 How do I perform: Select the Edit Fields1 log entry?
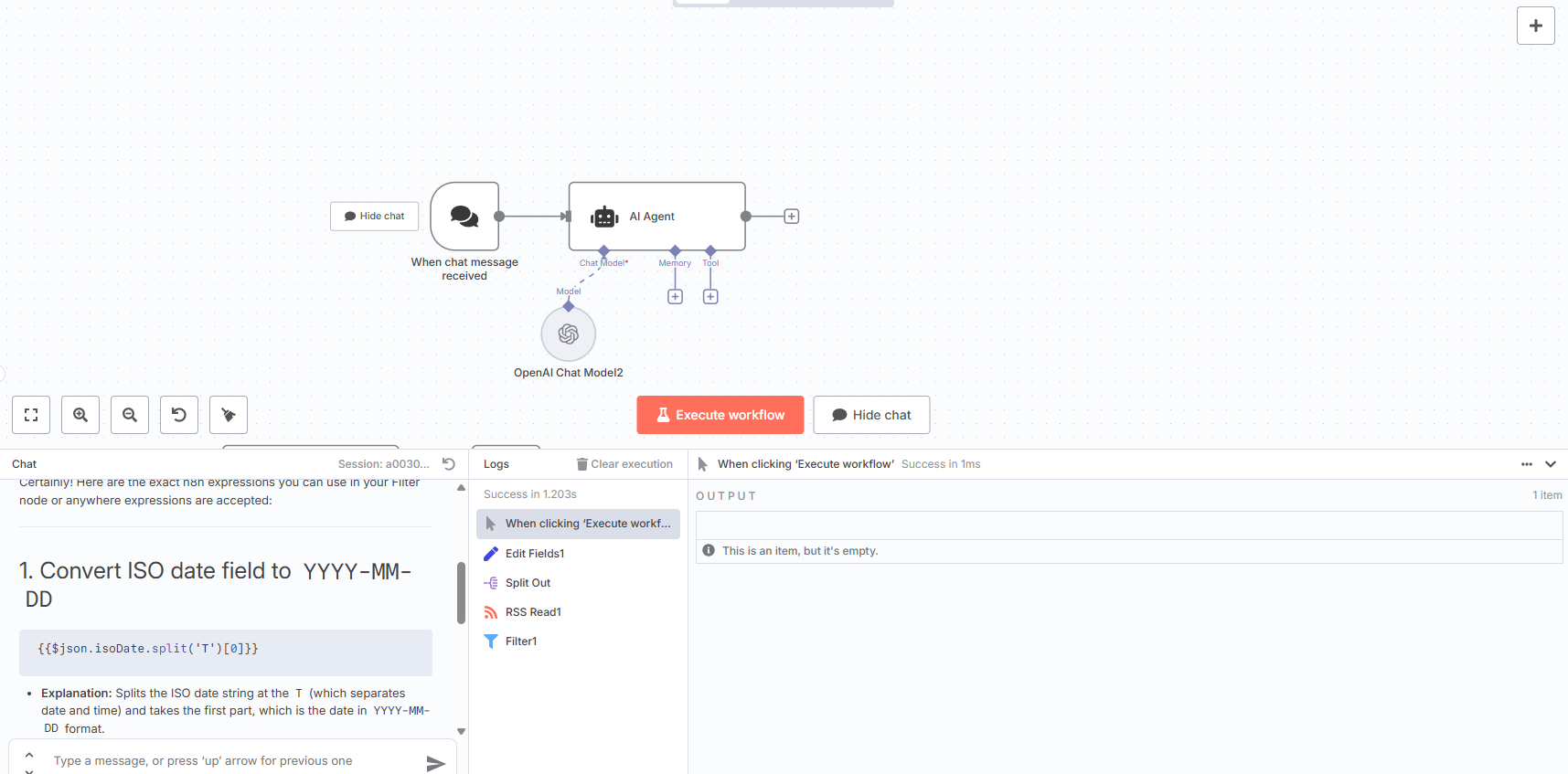(x=578, y=554)
